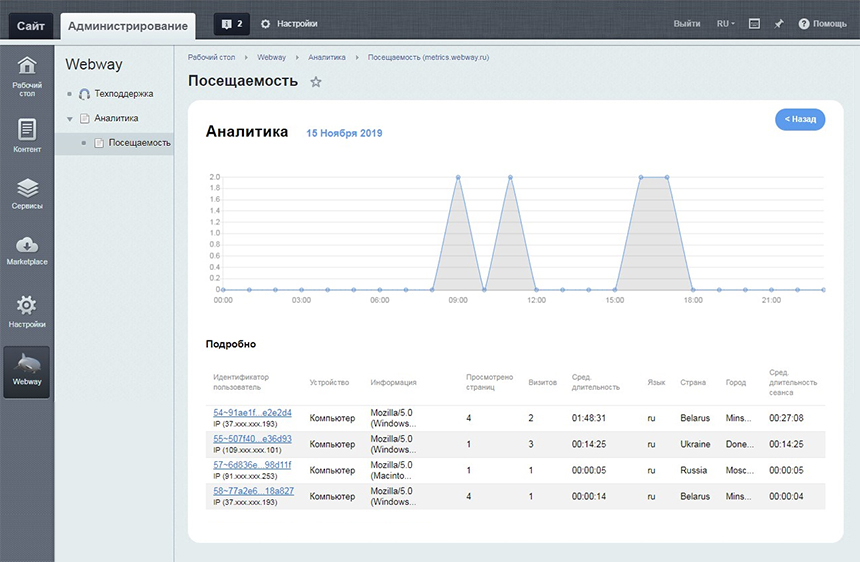Image resolution: width=860 pixels, height=562 pixels.
Task: Collapse the Аналитика tree node arrow
Action: (70, 118)
